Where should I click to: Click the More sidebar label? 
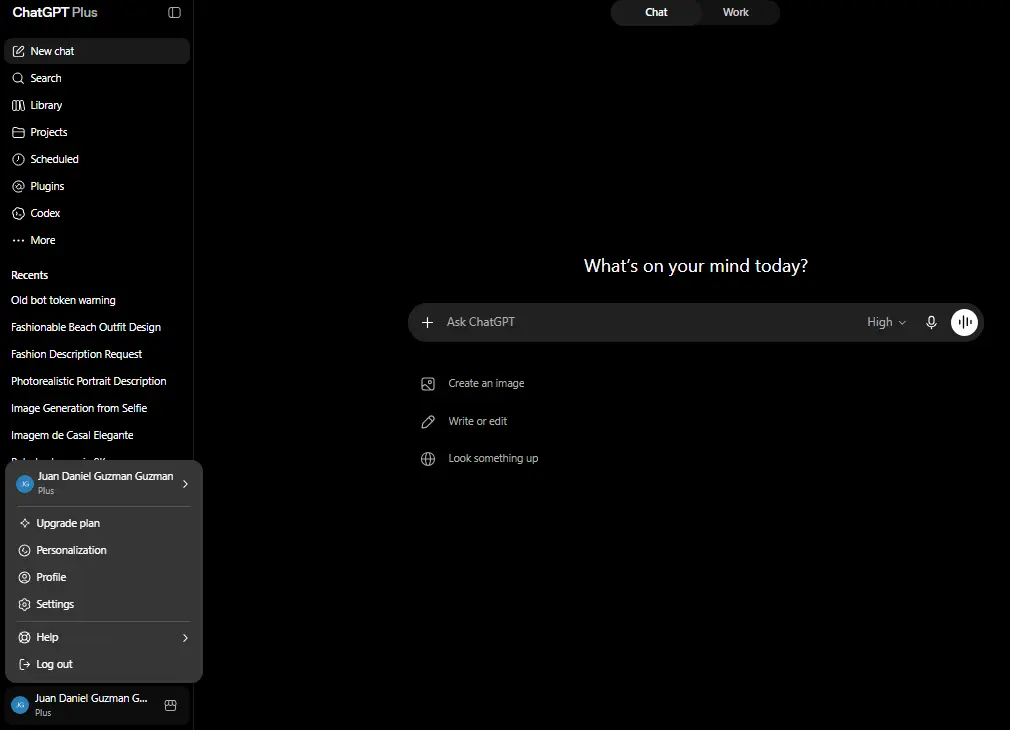tap(43, 240)
